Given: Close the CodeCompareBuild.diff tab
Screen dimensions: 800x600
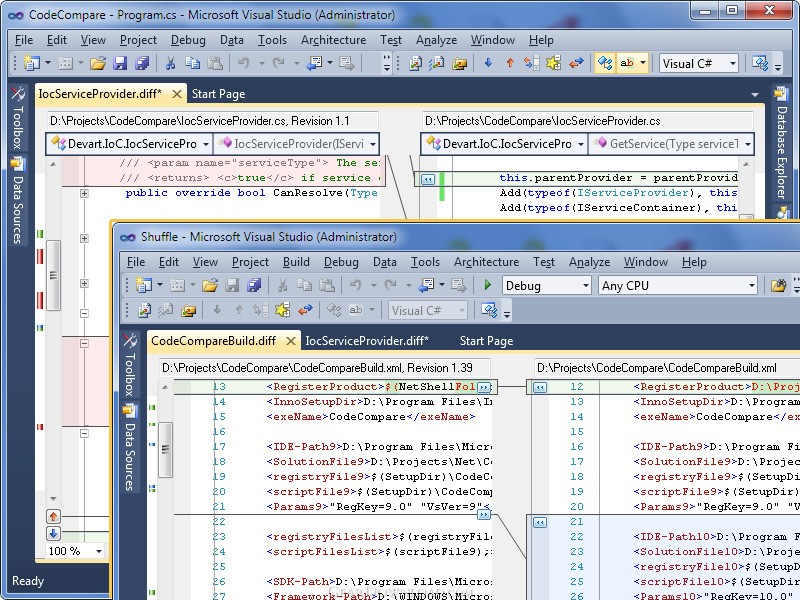Looking at the screenshot, I should click(x=291, y=341).
